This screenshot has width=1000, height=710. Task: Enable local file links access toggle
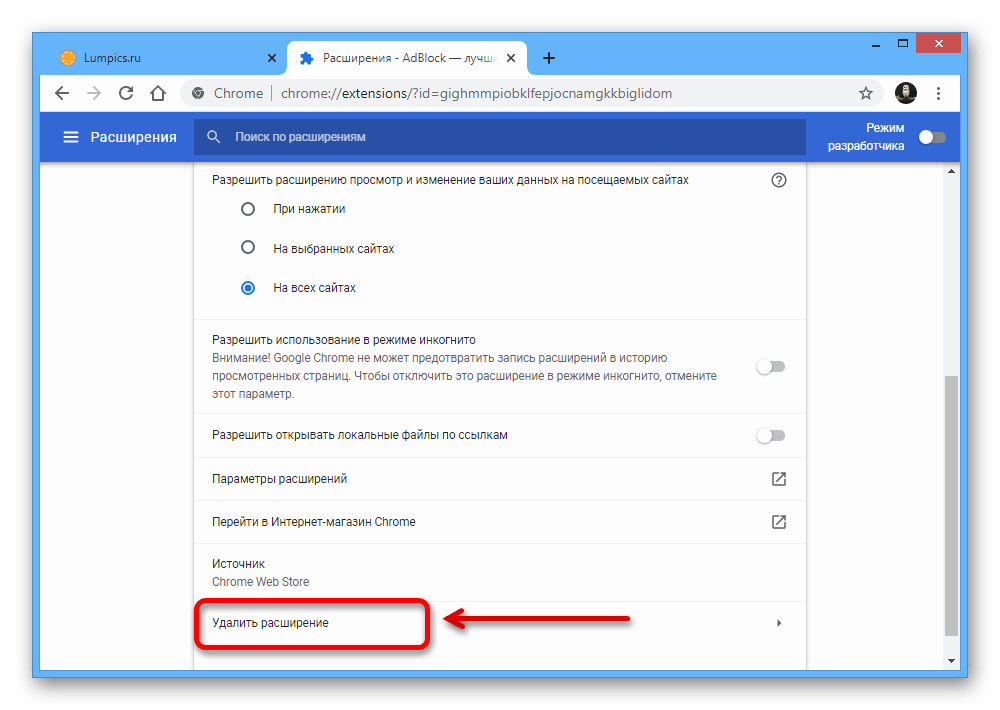point(770,436)
